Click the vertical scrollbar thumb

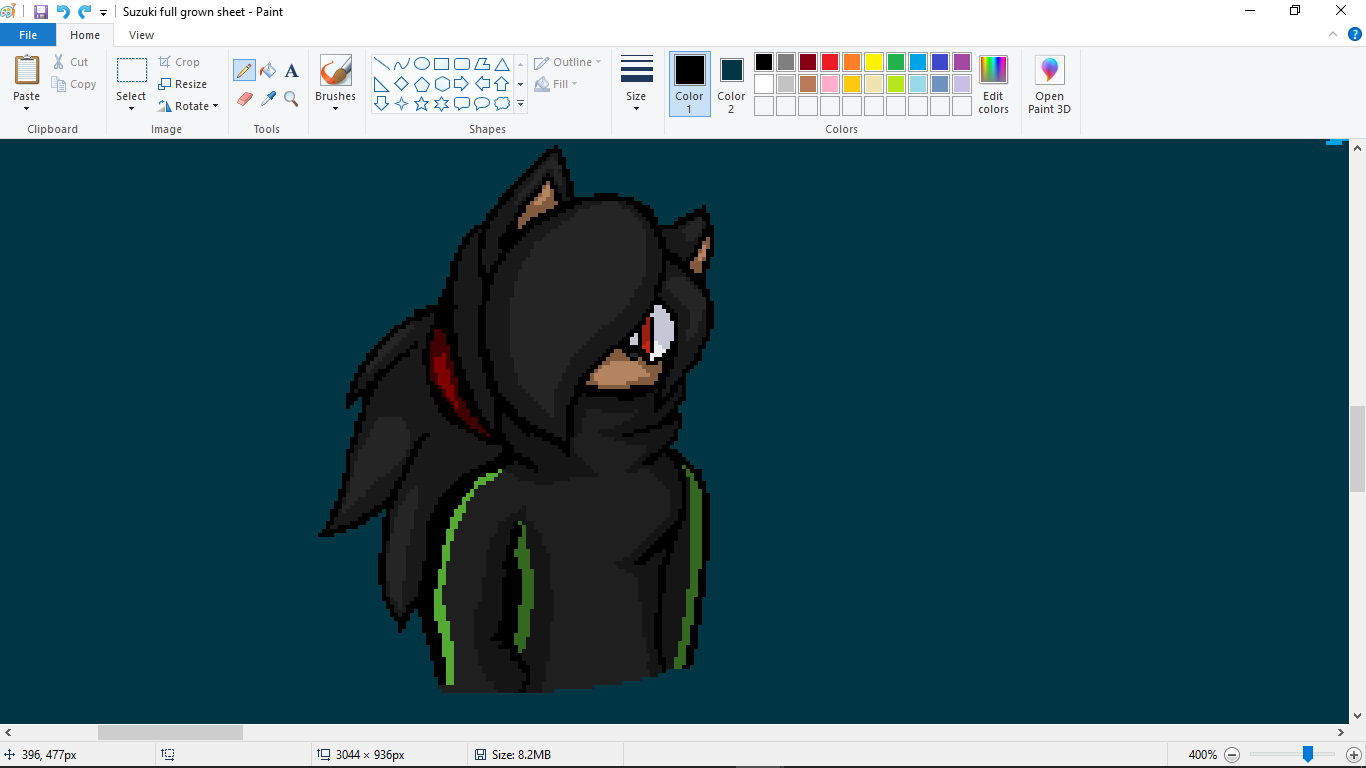tap(1357, 448)
